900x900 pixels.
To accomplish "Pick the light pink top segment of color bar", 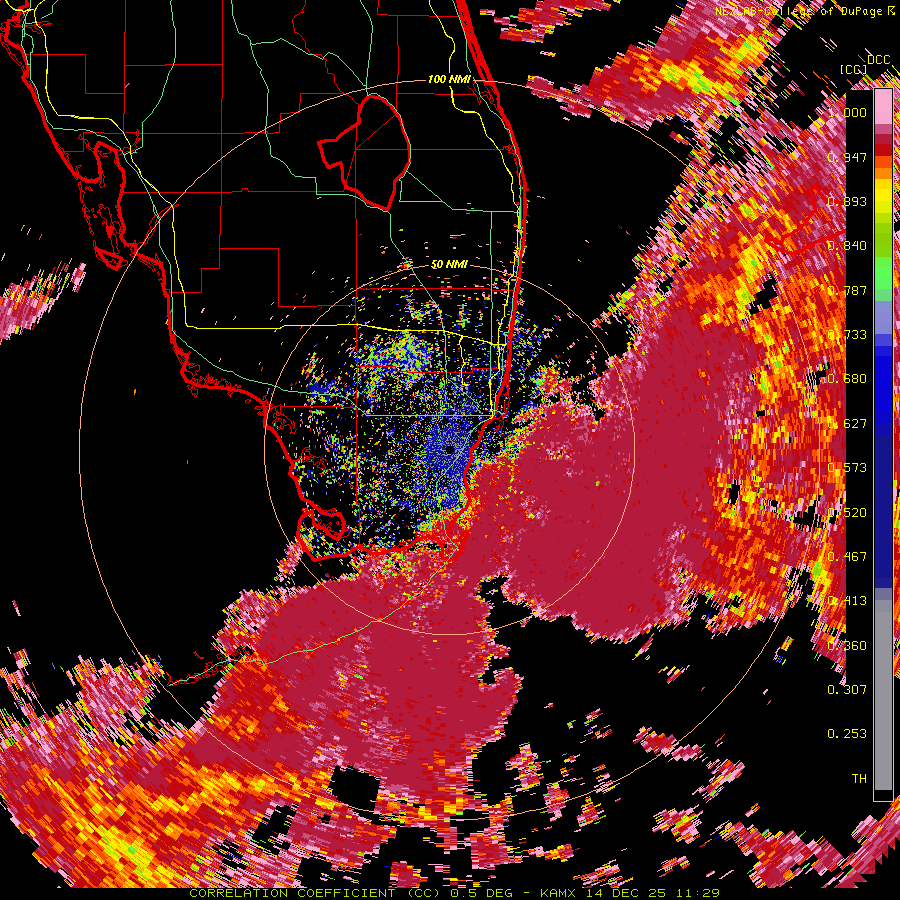I will (883, 106).
